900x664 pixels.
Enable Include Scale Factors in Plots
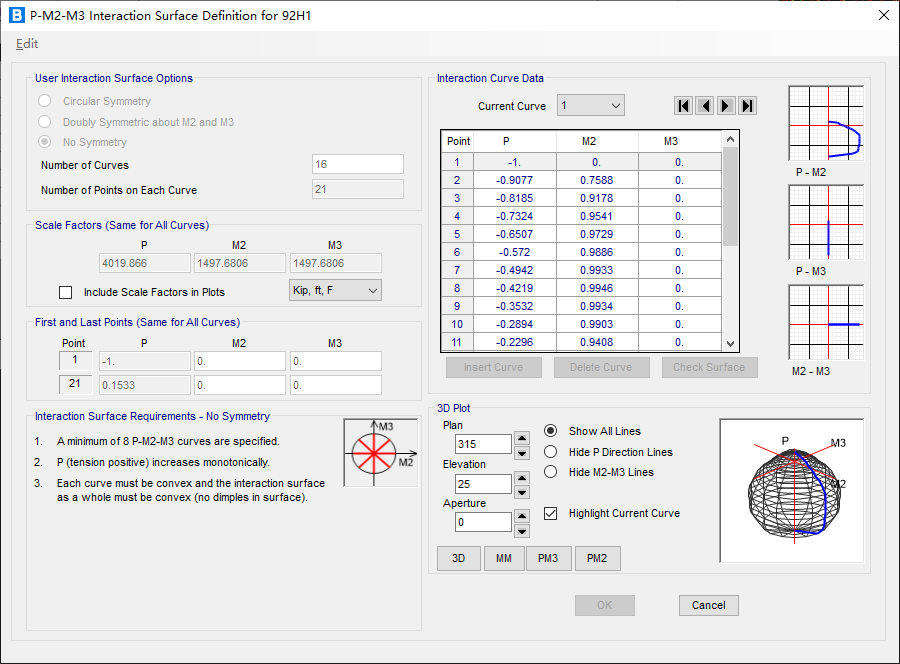coord(65,292)
